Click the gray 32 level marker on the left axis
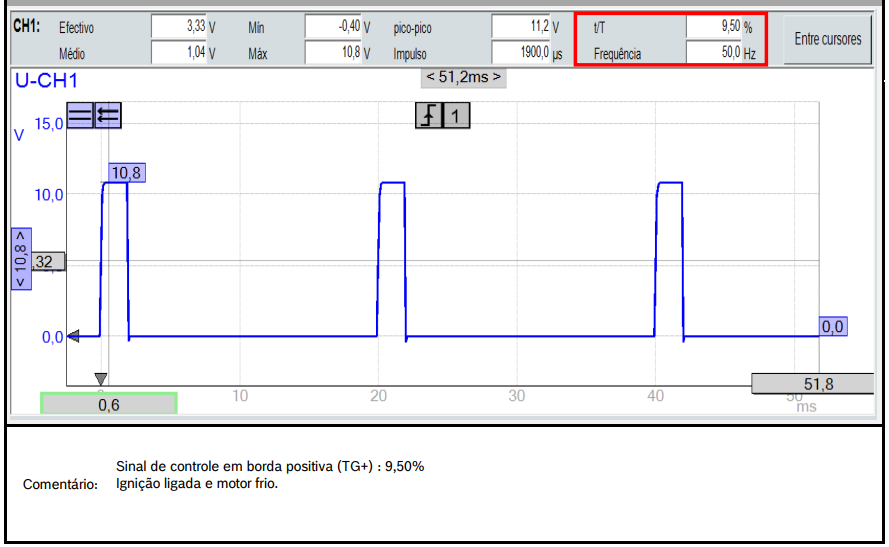This screenshot has height=547, width=889. [44, 262]
